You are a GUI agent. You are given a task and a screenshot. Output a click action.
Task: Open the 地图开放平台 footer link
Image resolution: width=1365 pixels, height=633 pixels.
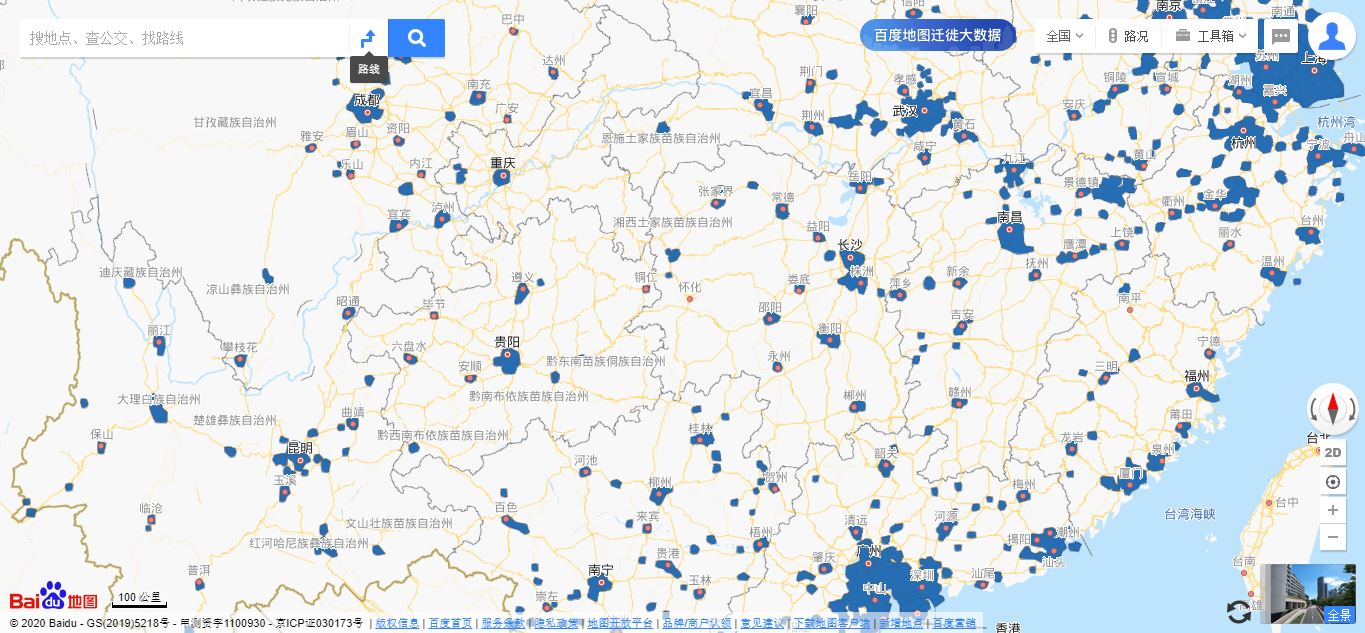coord(619,623)
